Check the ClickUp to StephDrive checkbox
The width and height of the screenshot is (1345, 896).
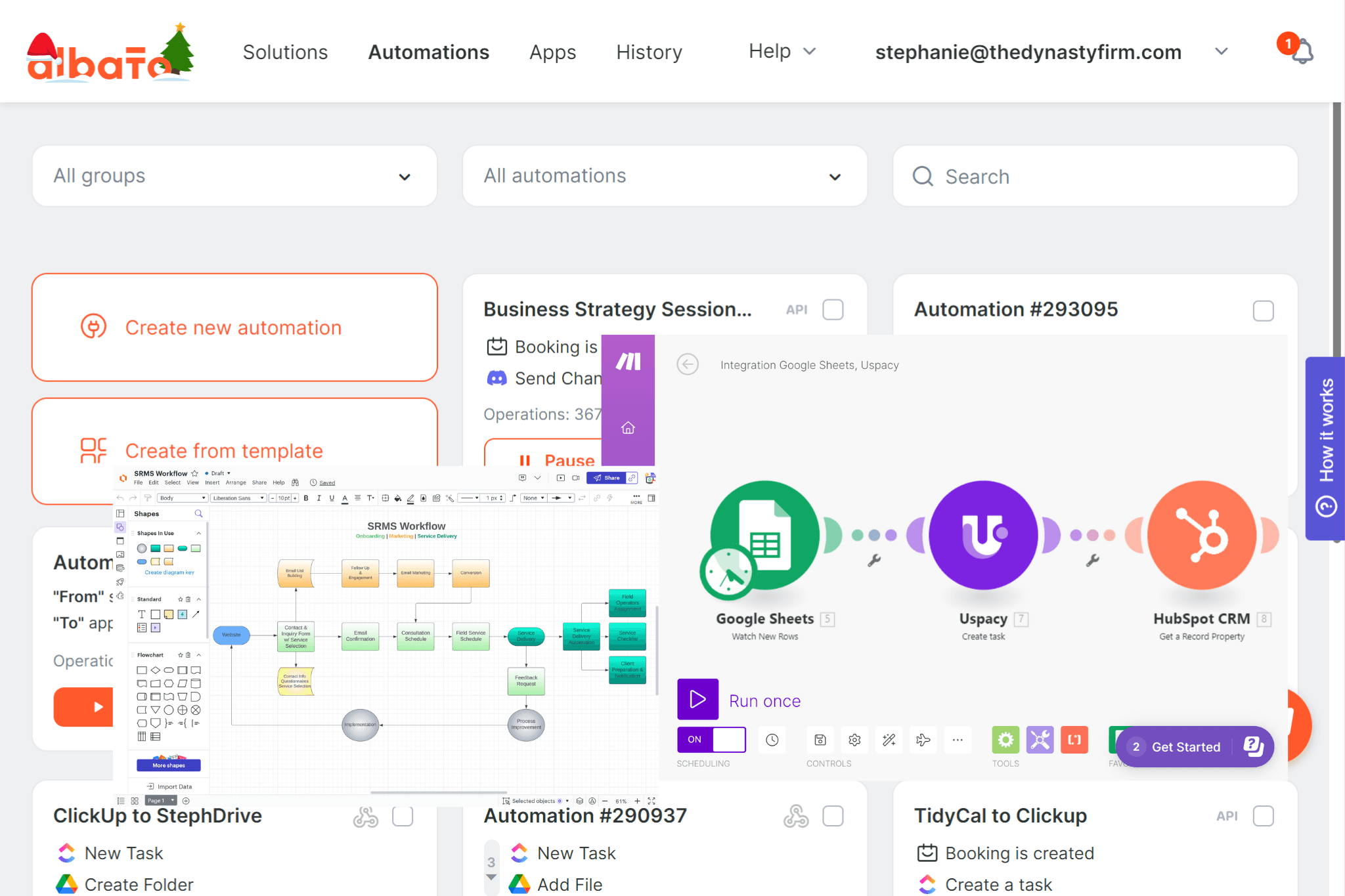[403, 816]
